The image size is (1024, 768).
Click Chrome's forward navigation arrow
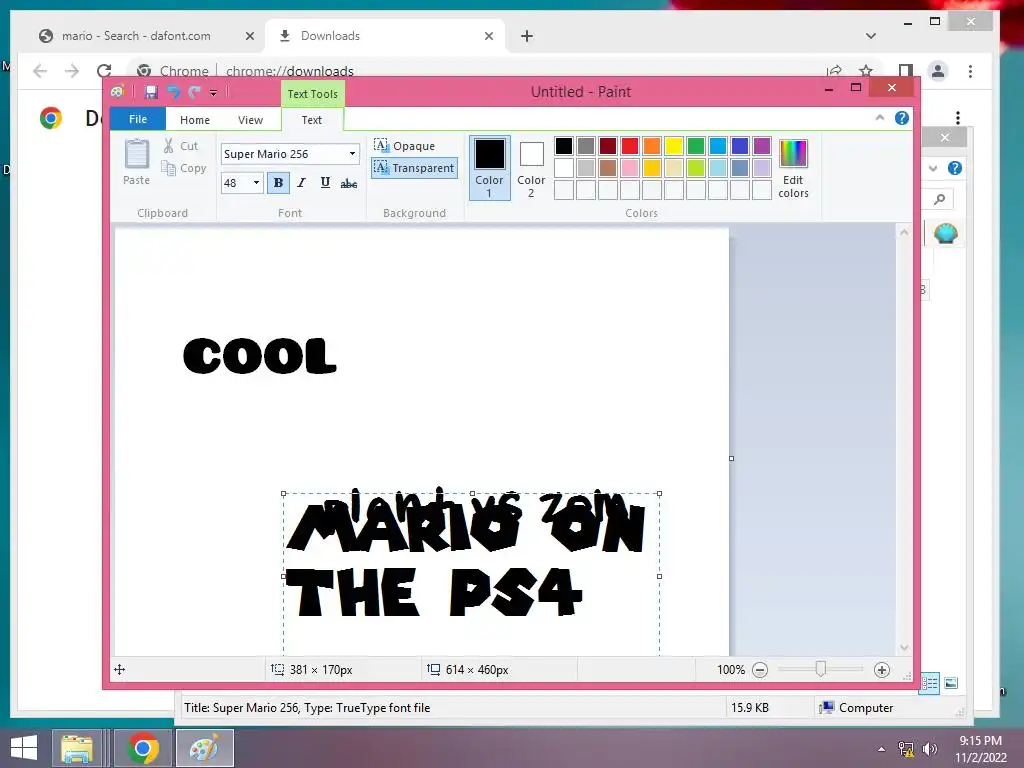[72, 71]
